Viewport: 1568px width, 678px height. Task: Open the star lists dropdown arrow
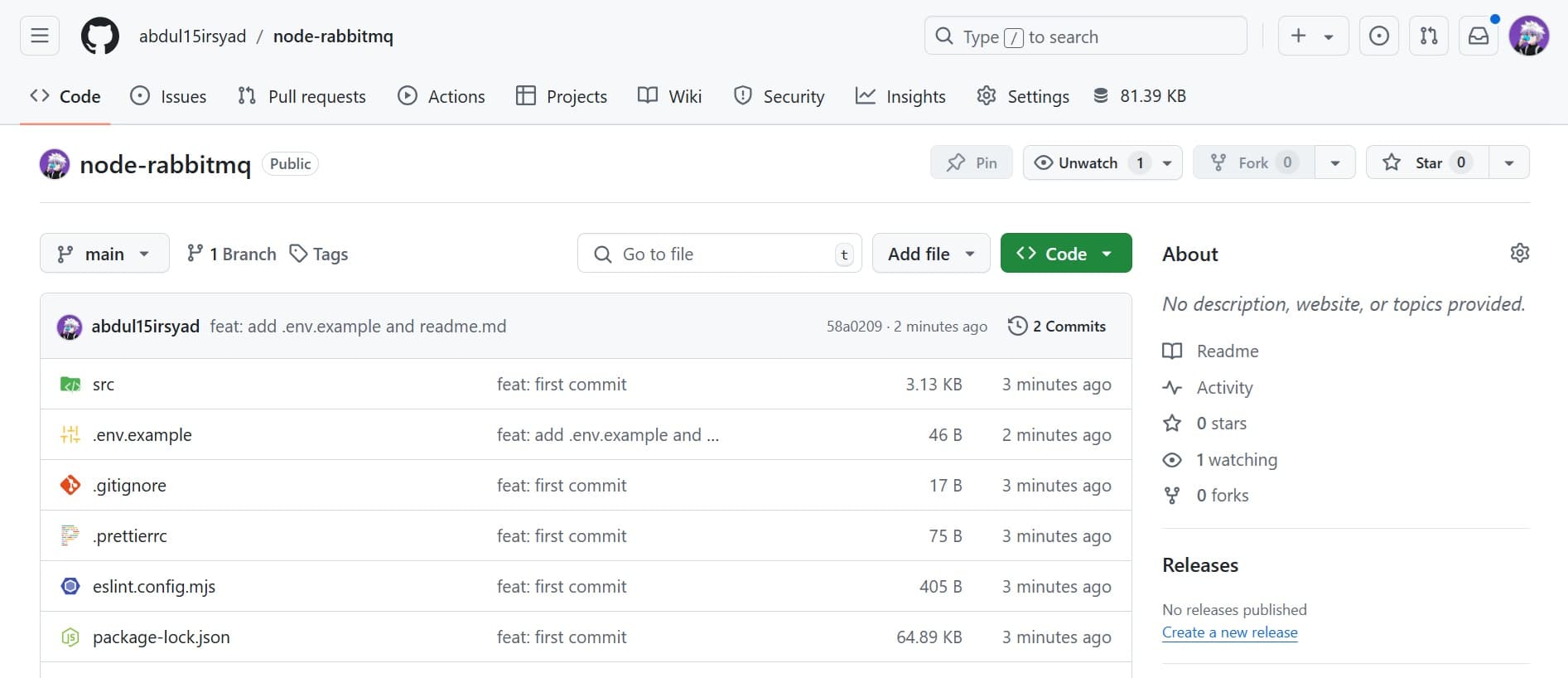tap(1509, 162)
